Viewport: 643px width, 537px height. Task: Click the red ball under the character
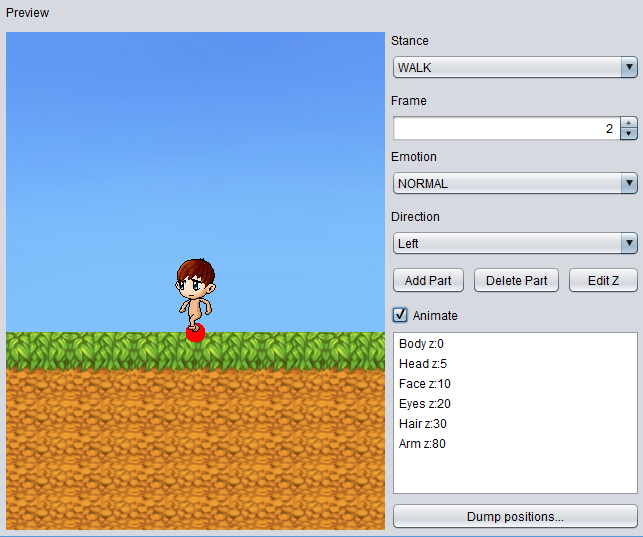pyautogui.click(x=195, y=333)
